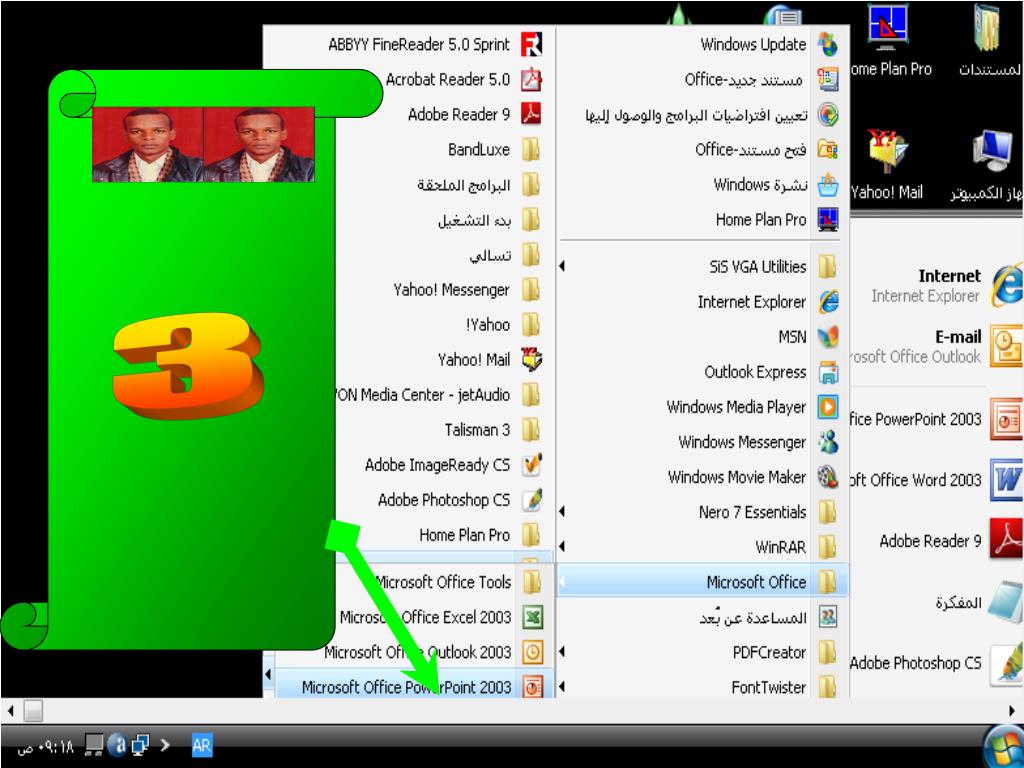Open ABBYY FineReader 5.0 Sprint icon
Screen dimensions: 1024x768
[x=531, y=44]
